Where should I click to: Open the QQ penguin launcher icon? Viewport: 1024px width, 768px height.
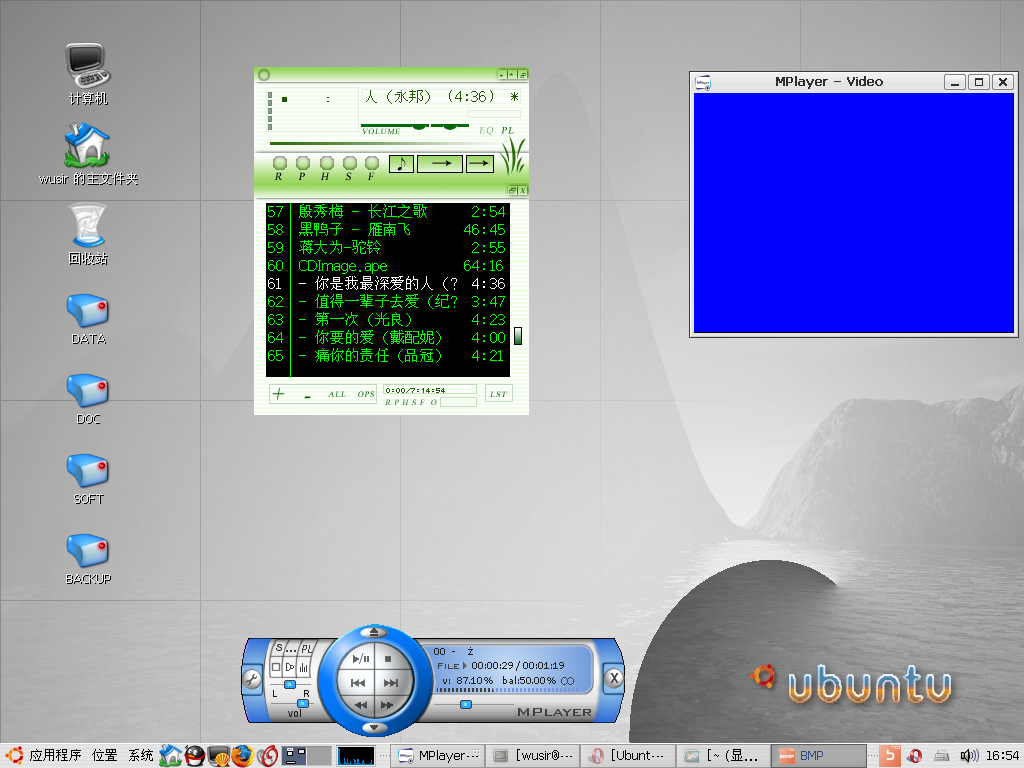195,756
